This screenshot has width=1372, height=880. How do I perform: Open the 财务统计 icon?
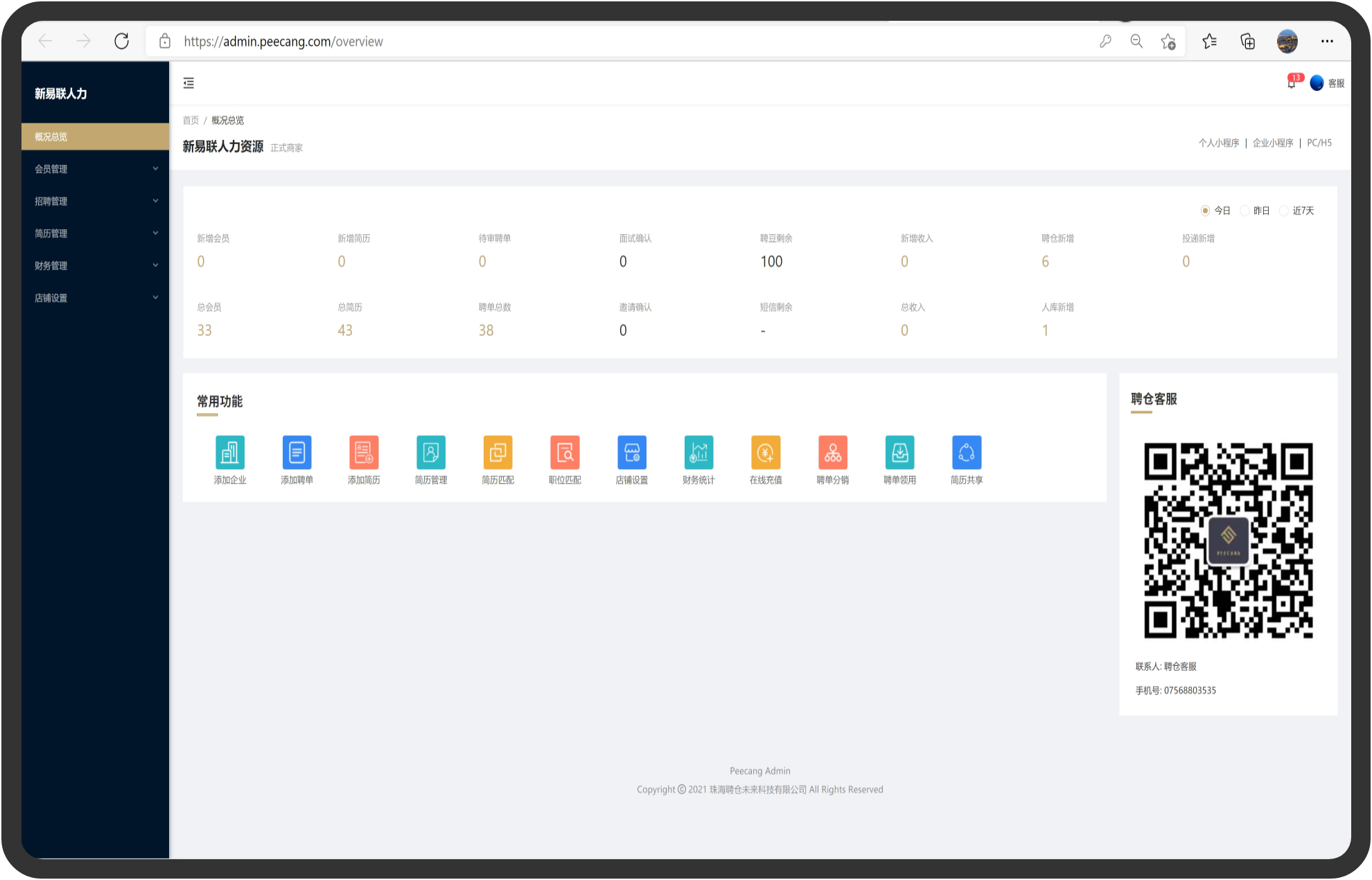coord(698,453)
